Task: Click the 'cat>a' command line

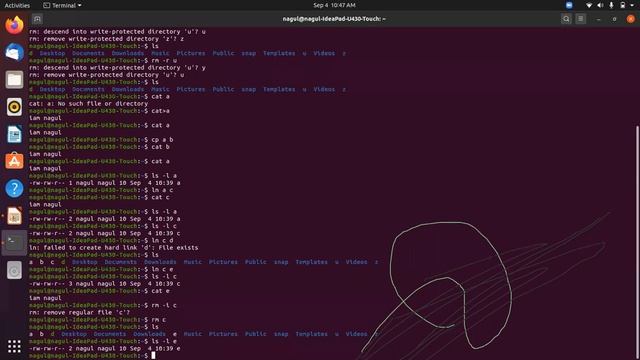Action: tap(99, 111)
